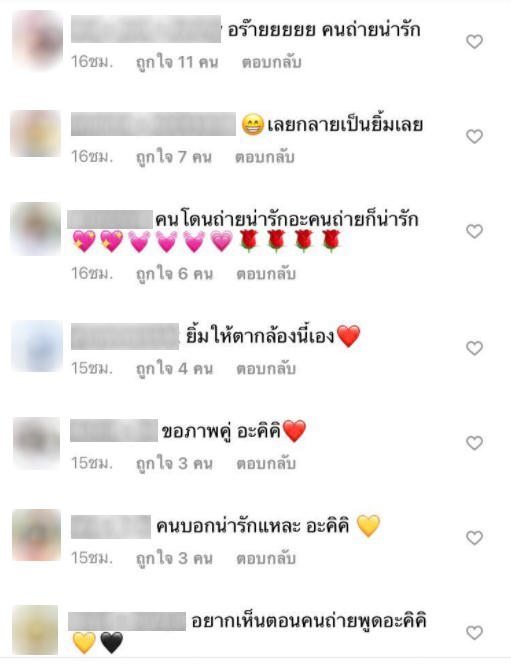The width and height of the screenshot is (511, 665).
Task: Reply to the ขอภาพคู่ comment
Action: (x=266, y=464)
